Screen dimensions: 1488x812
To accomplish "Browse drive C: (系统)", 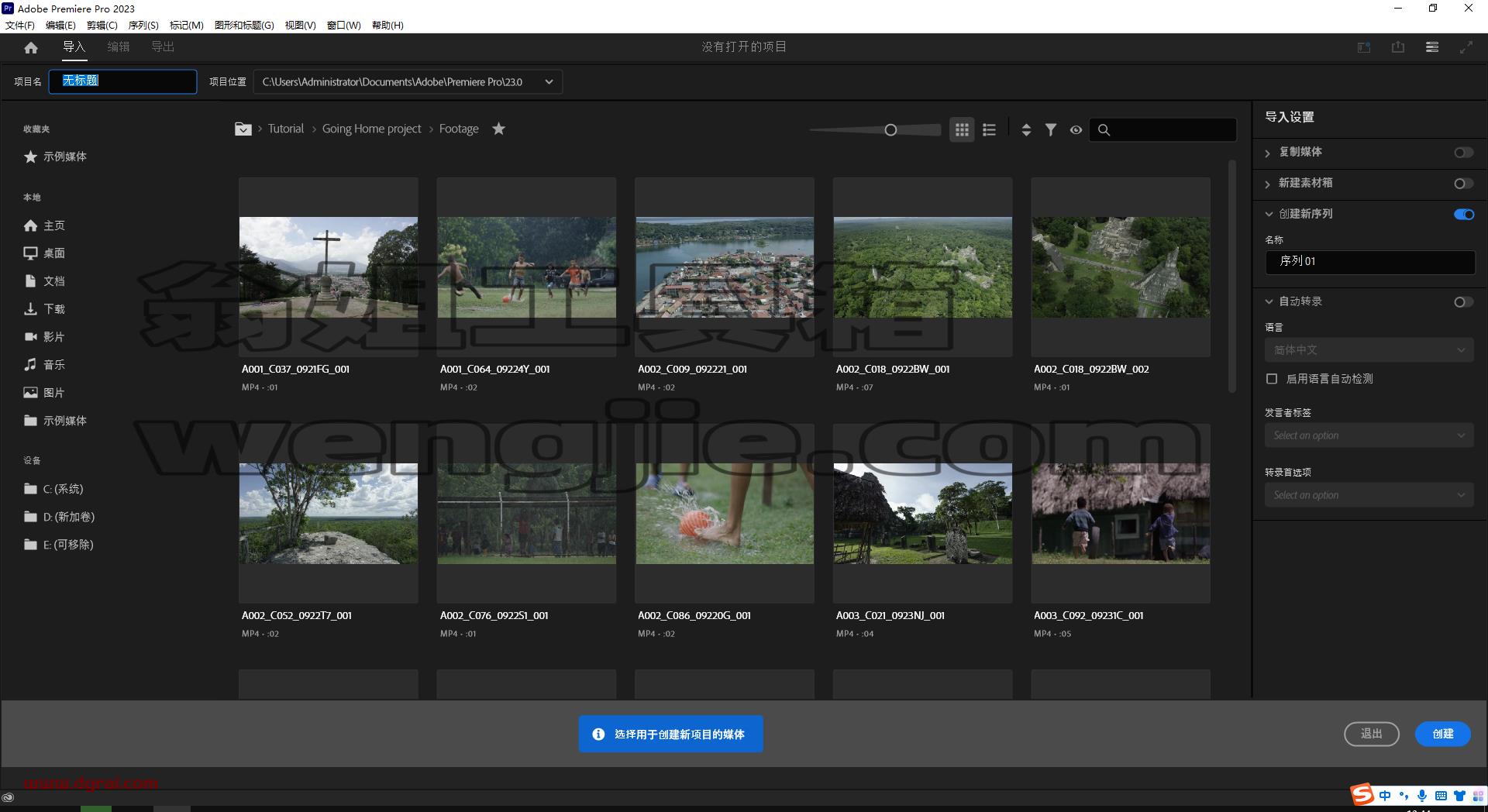I will point(53,489).
